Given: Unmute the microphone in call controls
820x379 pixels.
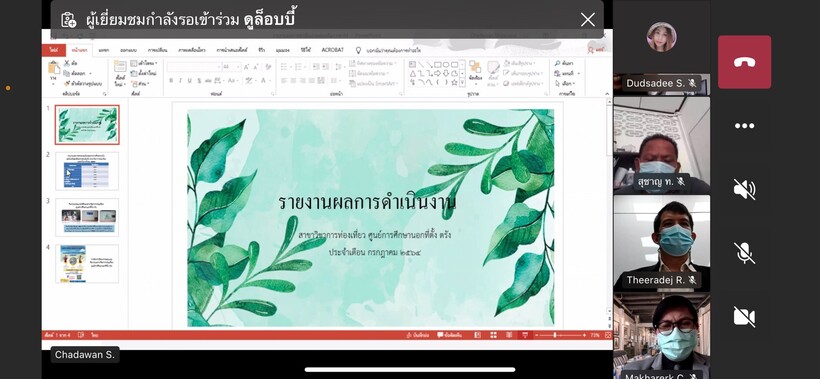Looking at the screenshot, I should click(x=744, y=253).
